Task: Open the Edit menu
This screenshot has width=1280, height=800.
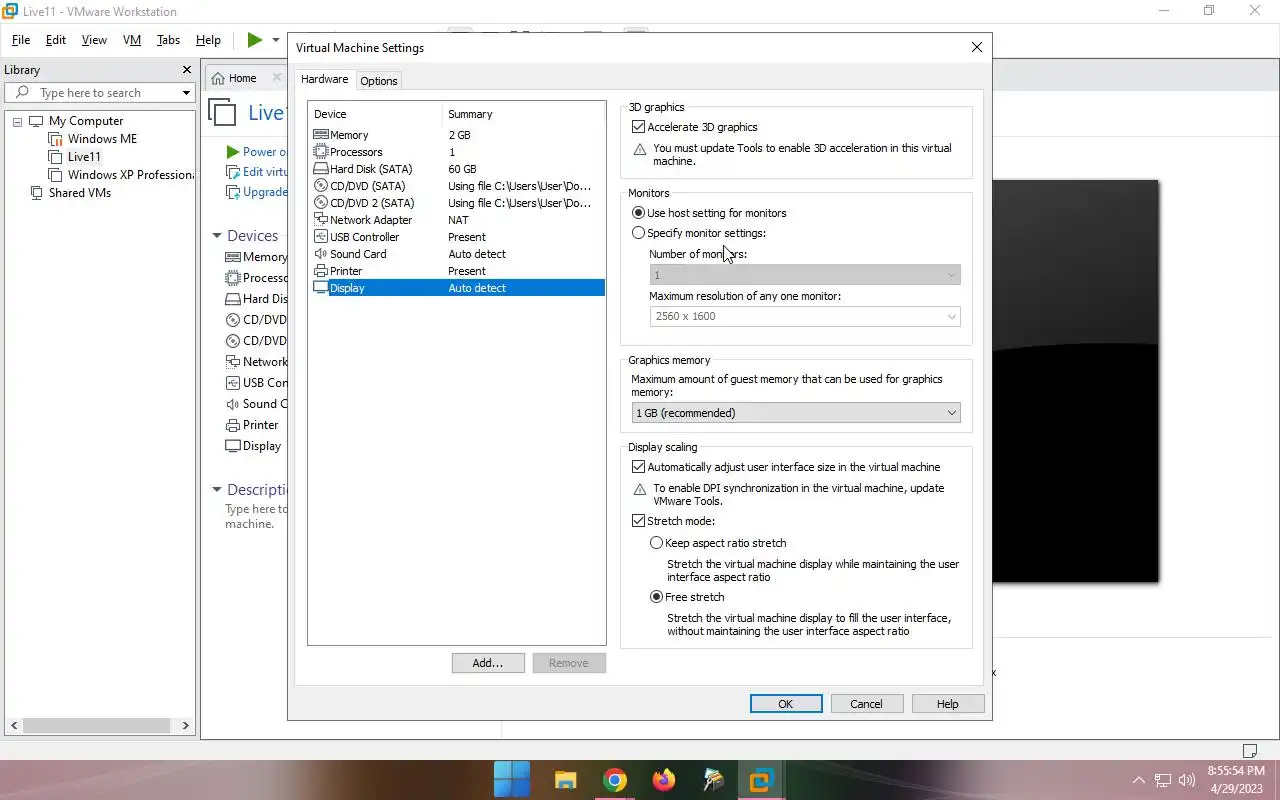Action: tap(56, 40)
